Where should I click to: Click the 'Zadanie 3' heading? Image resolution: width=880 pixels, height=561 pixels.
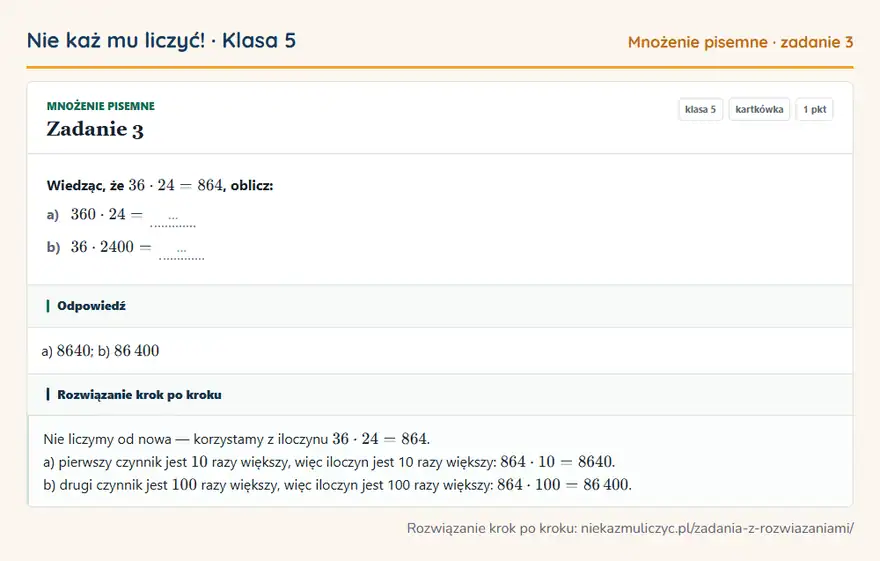[x=95, y=129]
